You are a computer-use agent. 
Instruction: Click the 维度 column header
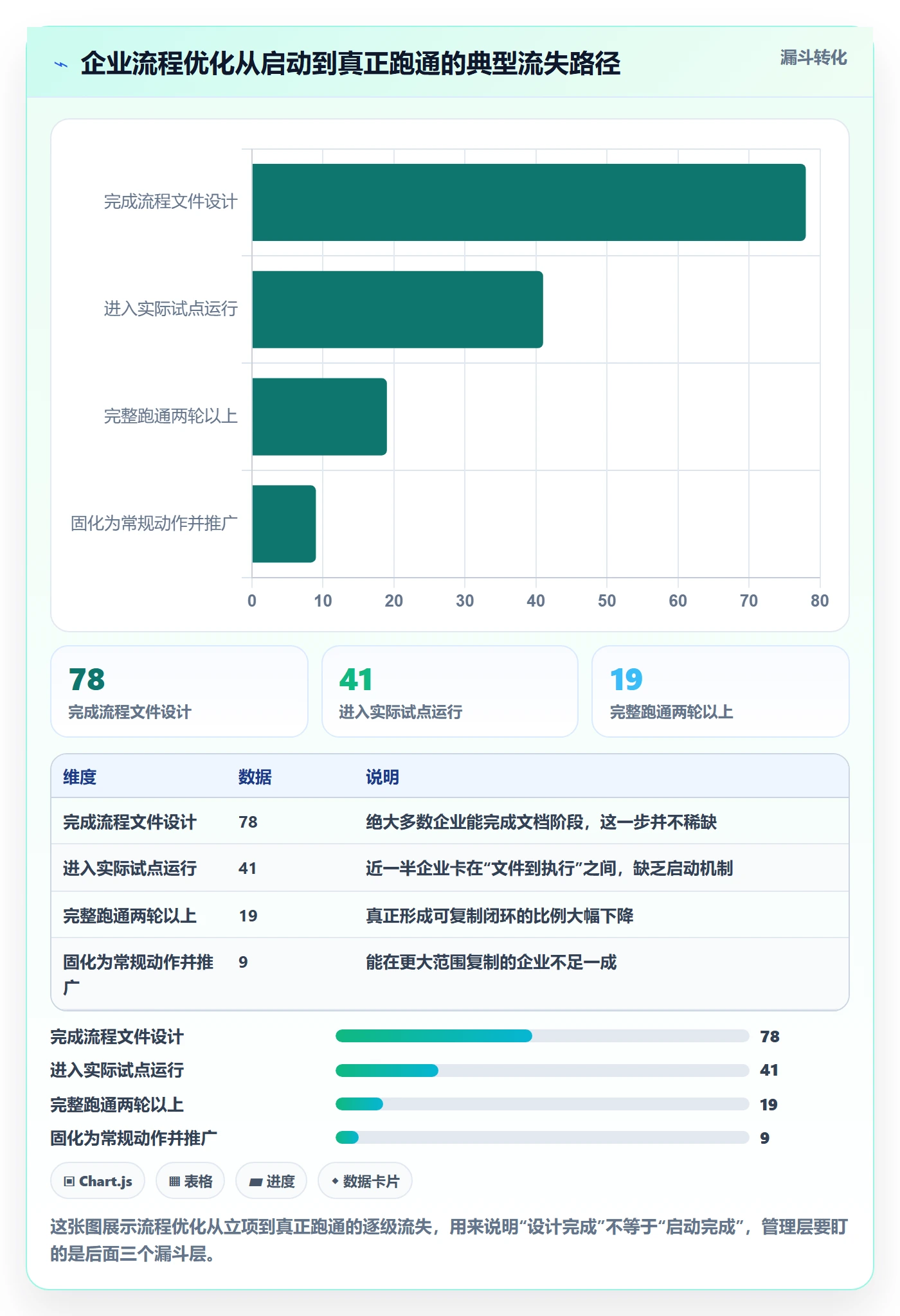[80, 777]
